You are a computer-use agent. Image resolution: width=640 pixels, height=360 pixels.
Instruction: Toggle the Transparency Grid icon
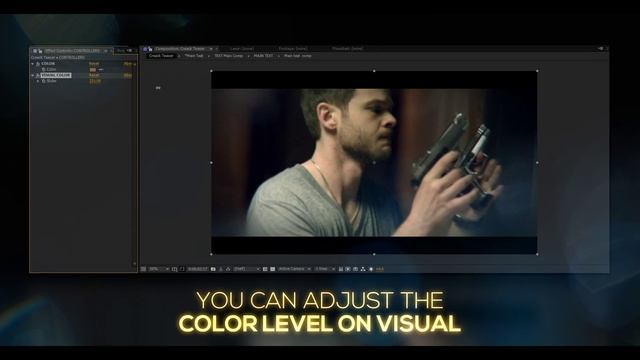273,269
